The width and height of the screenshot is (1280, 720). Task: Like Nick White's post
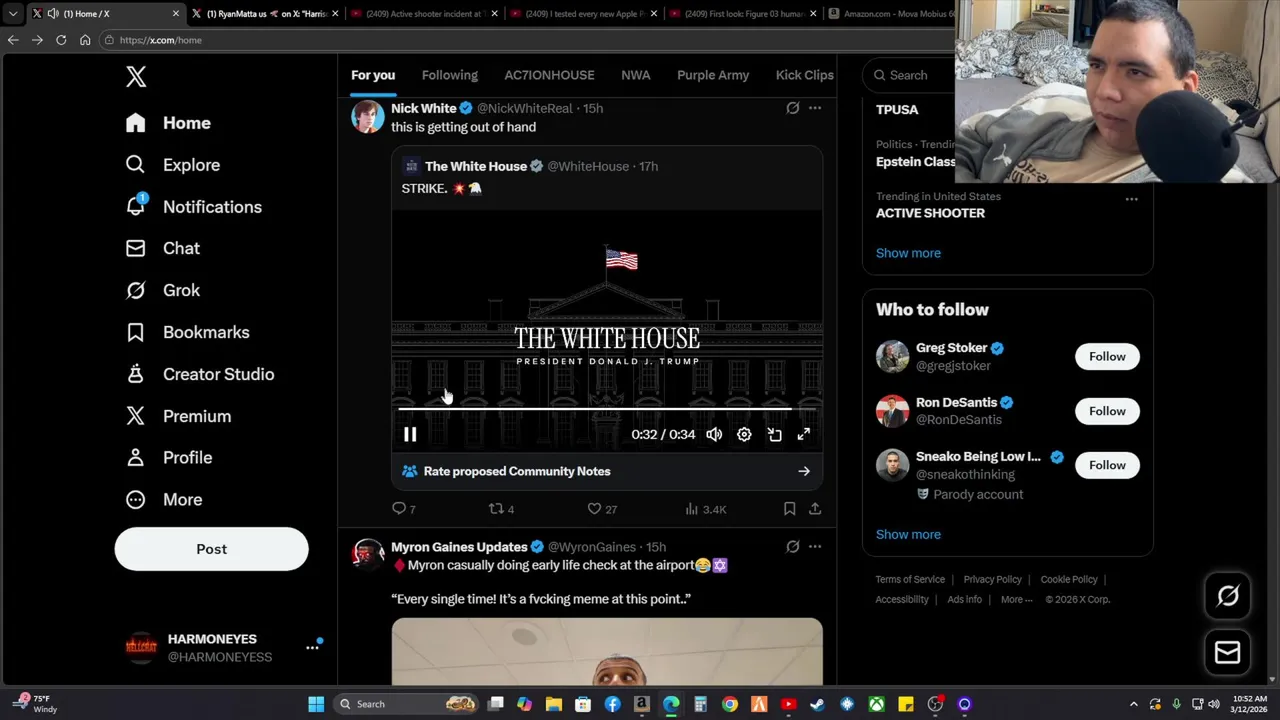[602, 509]
